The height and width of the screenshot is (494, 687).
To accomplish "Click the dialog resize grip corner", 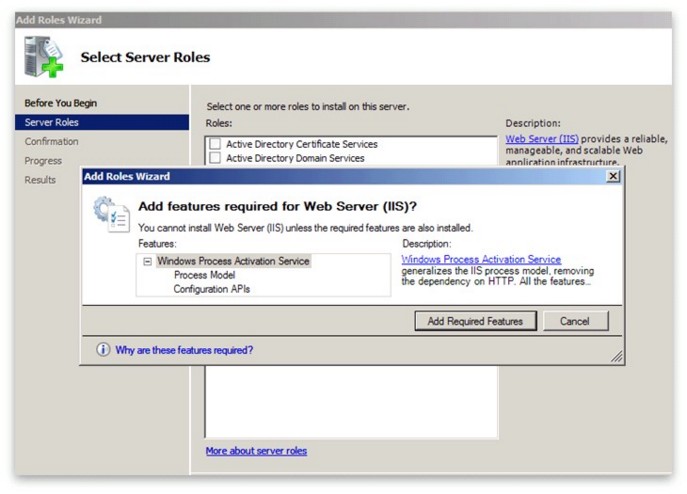I will (616, 357).
